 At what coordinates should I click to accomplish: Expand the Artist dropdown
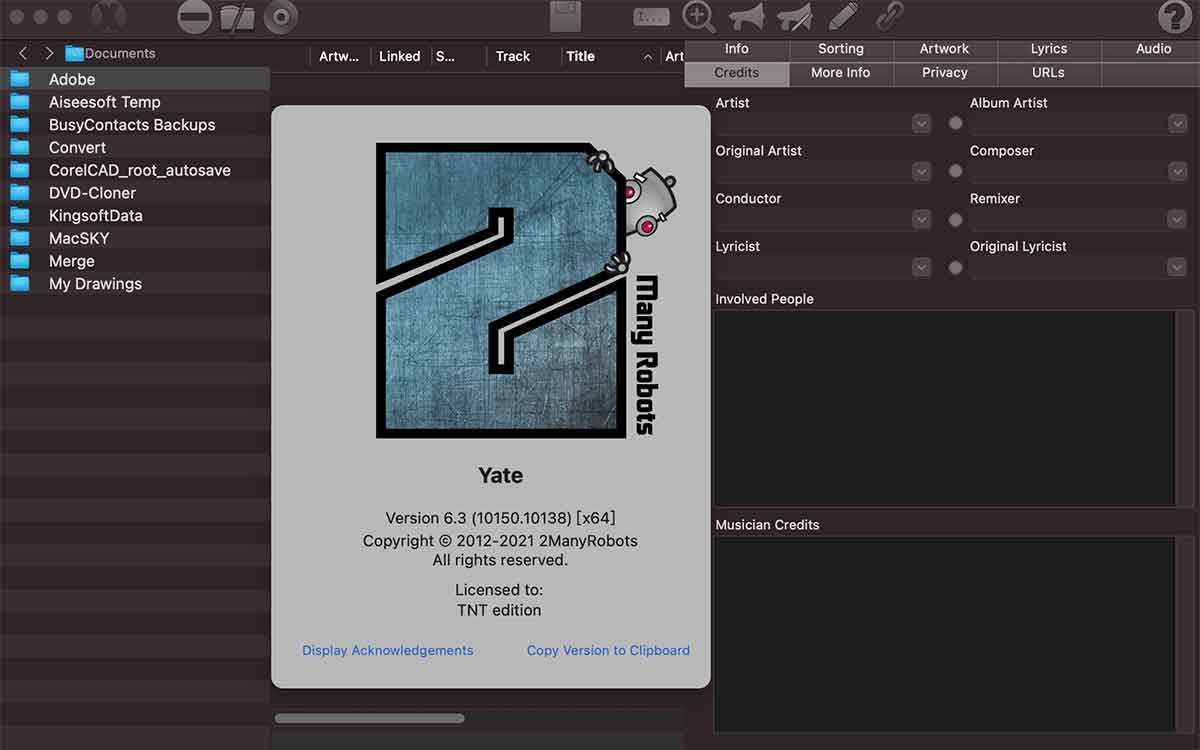click(x=921, y=124)
